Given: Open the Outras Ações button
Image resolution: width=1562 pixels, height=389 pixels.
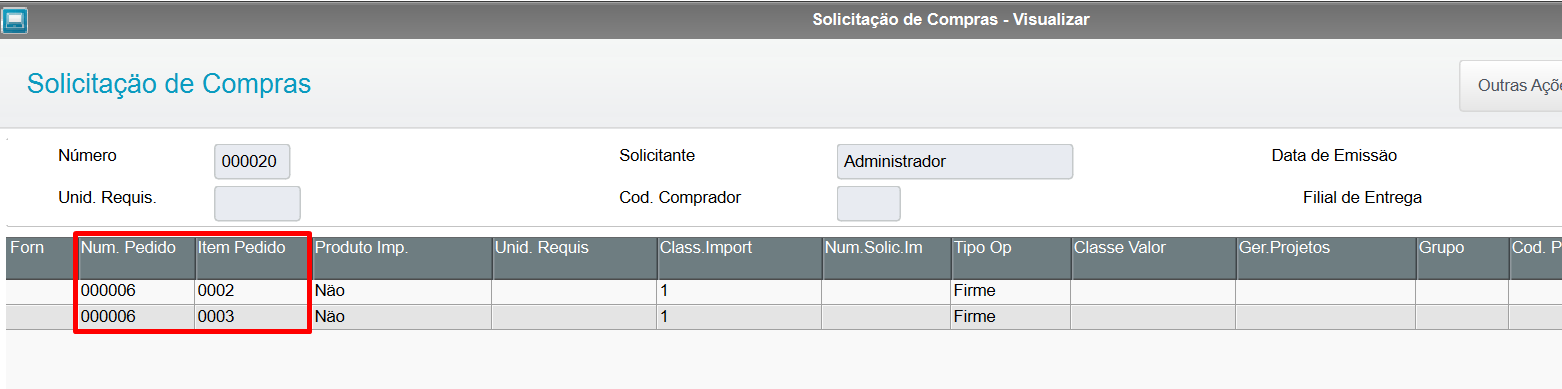Looking at the screenshot, I should (x=1511, y=86).
